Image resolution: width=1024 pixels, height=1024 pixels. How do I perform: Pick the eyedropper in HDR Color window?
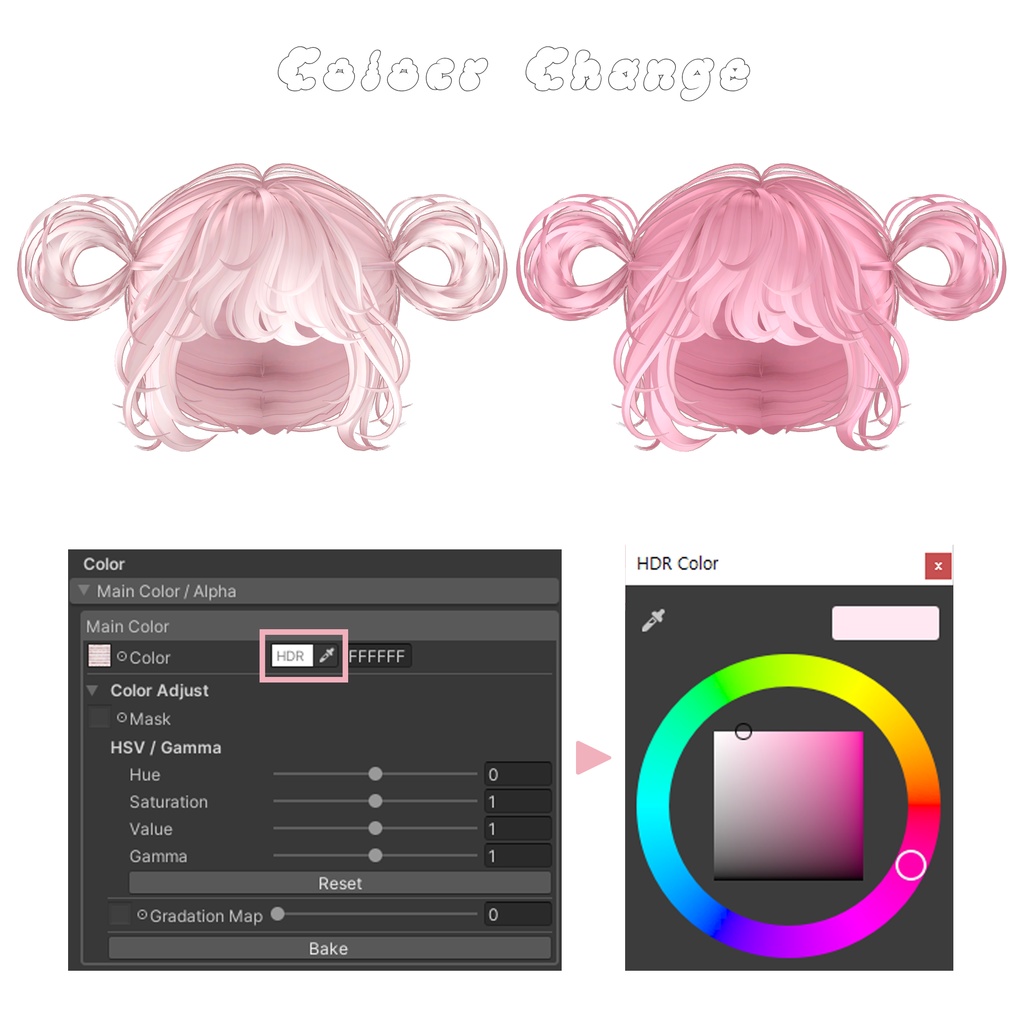(x=654, y=620)
